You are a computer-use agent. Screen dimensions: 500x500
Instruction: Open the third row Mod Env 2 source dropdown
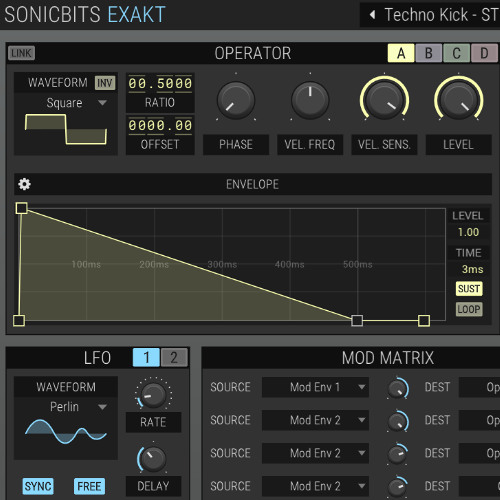click(315, 453)
